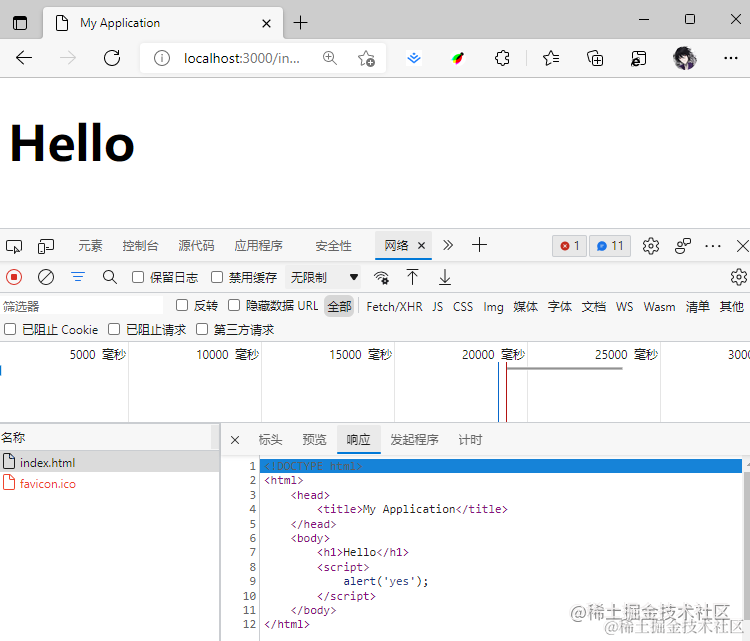Check the 反转 filter option
Viewport: 750px width, 641px height.
182,305
